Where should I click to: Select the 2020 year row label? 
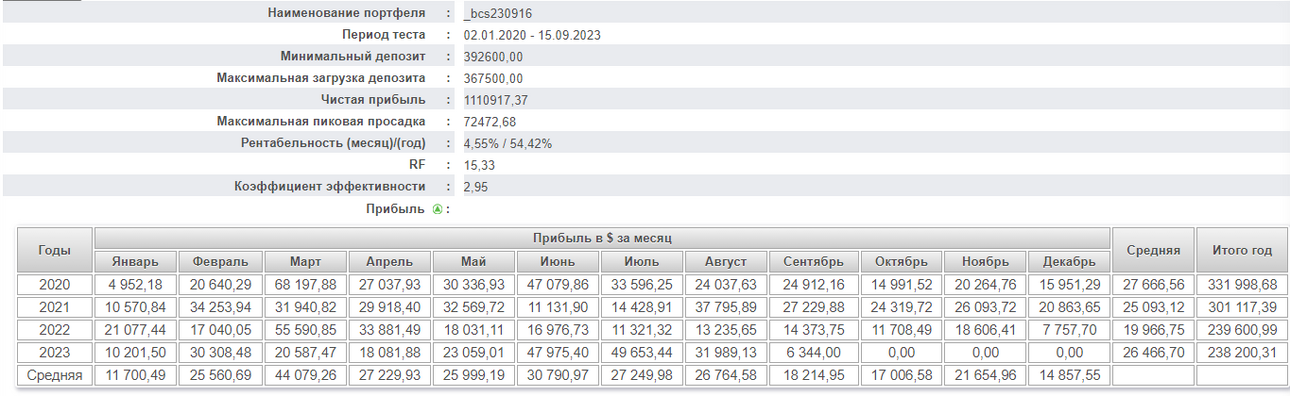click(x=54, y=285)
